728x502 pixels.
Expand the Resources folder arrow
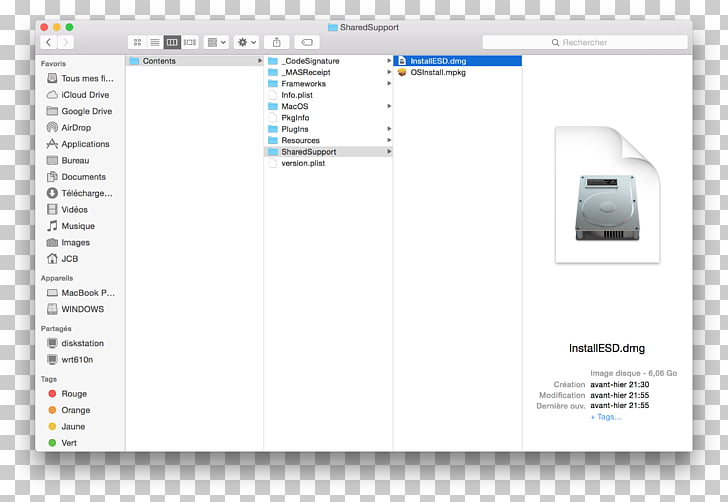[x=389, y=140]
